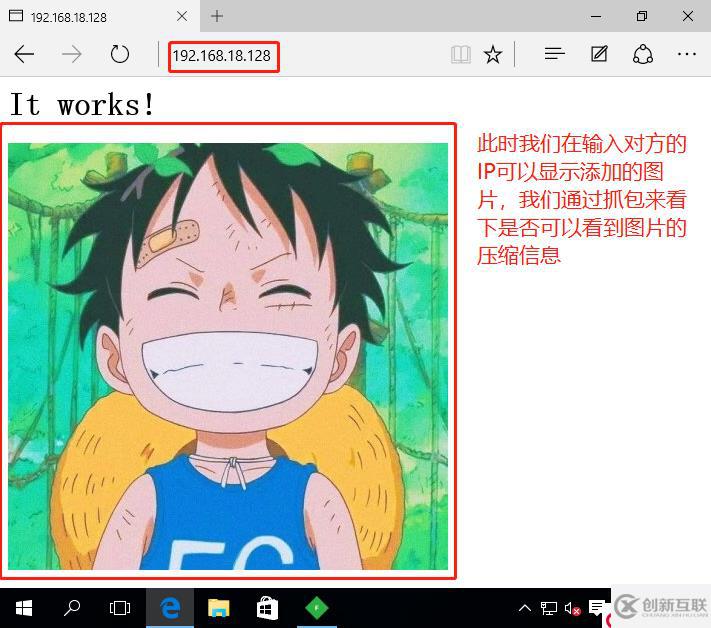Open the Windows Start menu

(24, 608)
